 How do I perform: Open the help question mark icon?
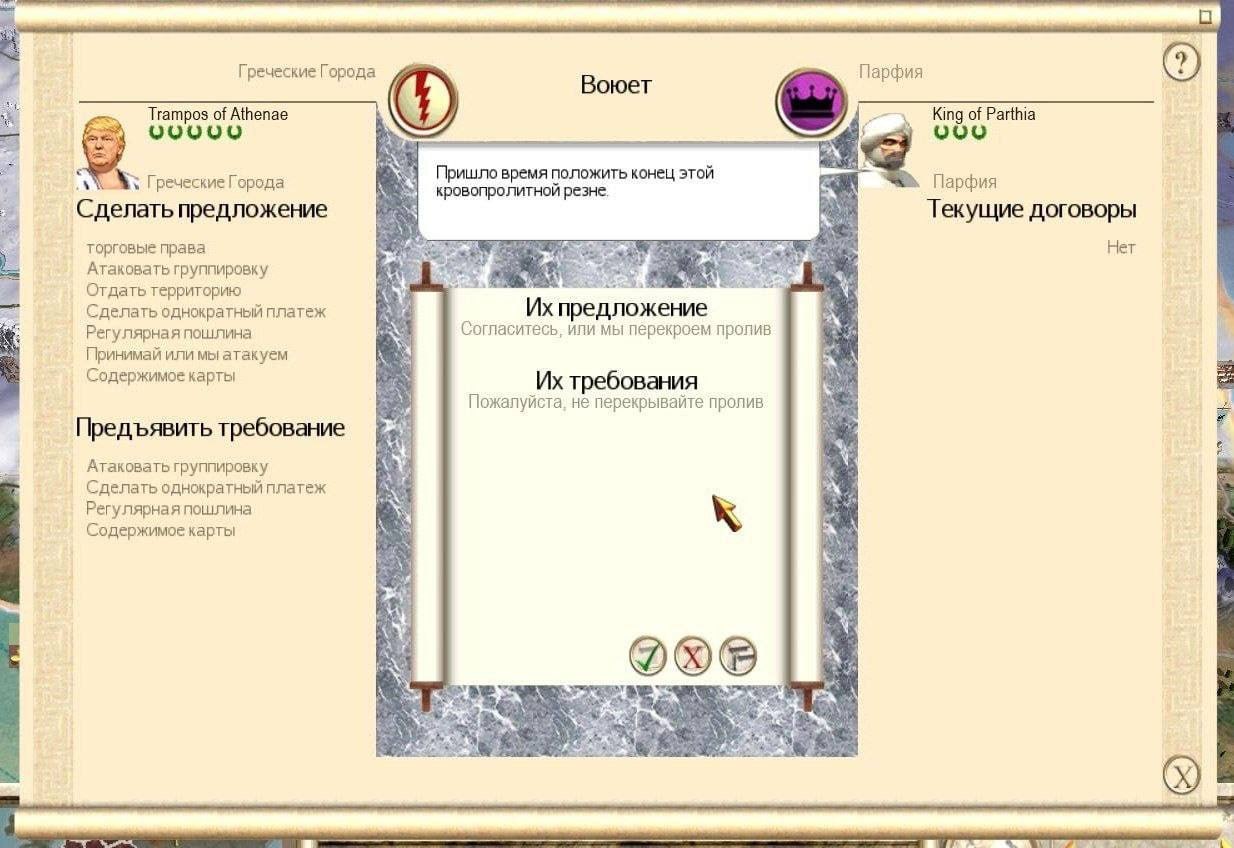pos(1182,63)
